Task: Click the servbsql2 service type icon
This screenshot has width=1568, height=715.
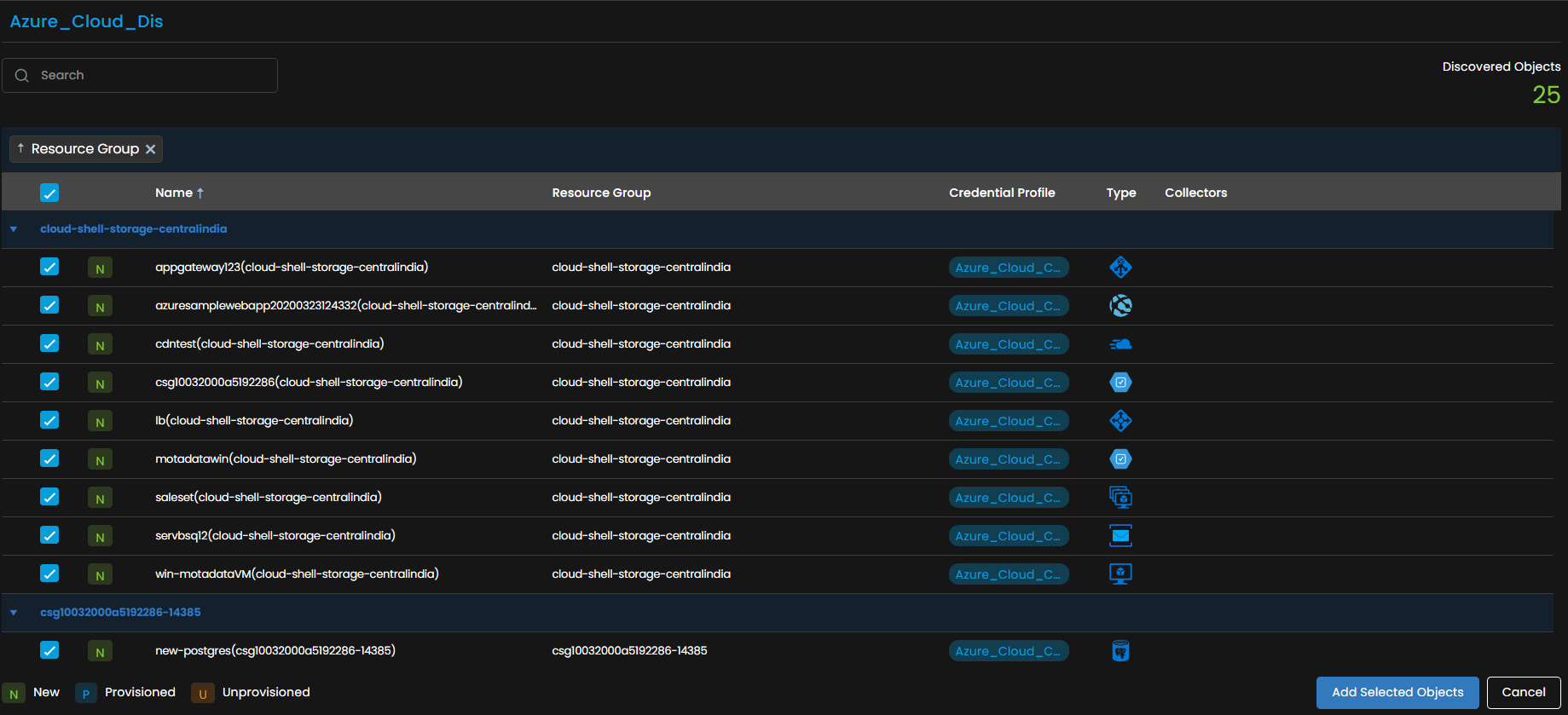Action: (1120, 536)
